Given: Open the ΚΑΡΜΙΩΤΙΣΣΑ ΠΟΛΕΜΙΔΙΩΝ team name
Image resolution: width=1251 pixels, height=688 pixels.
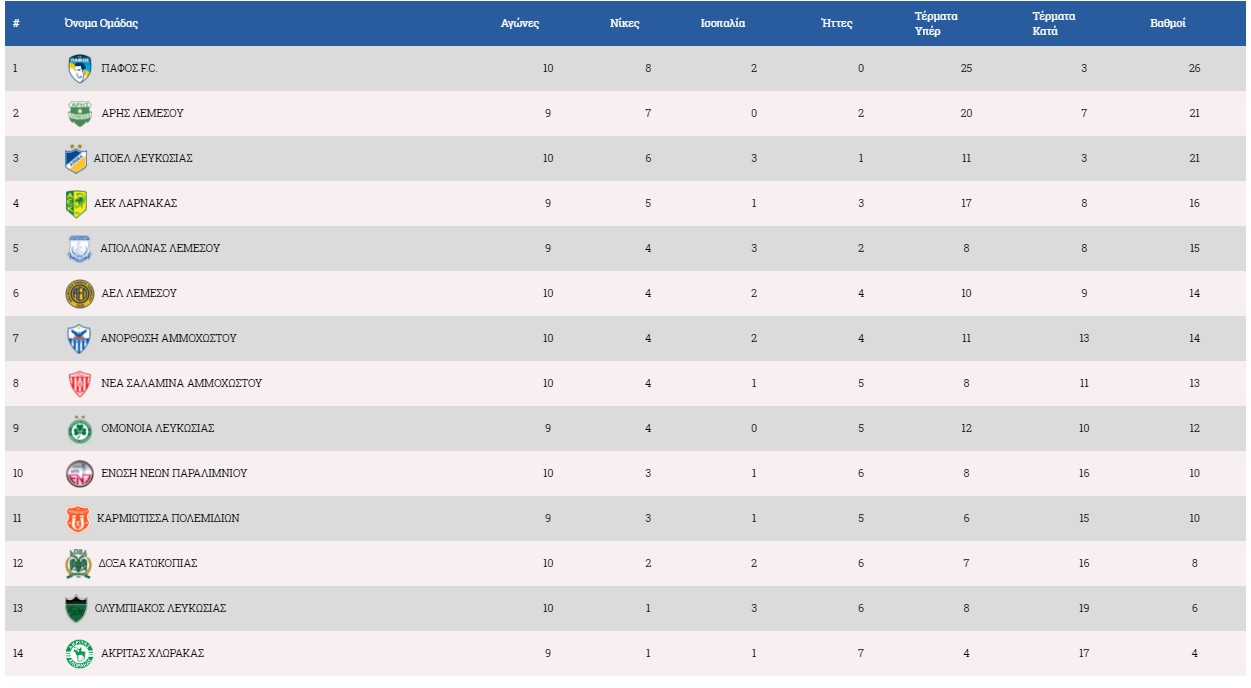Looking at the screenshot, I should (168, 518).
